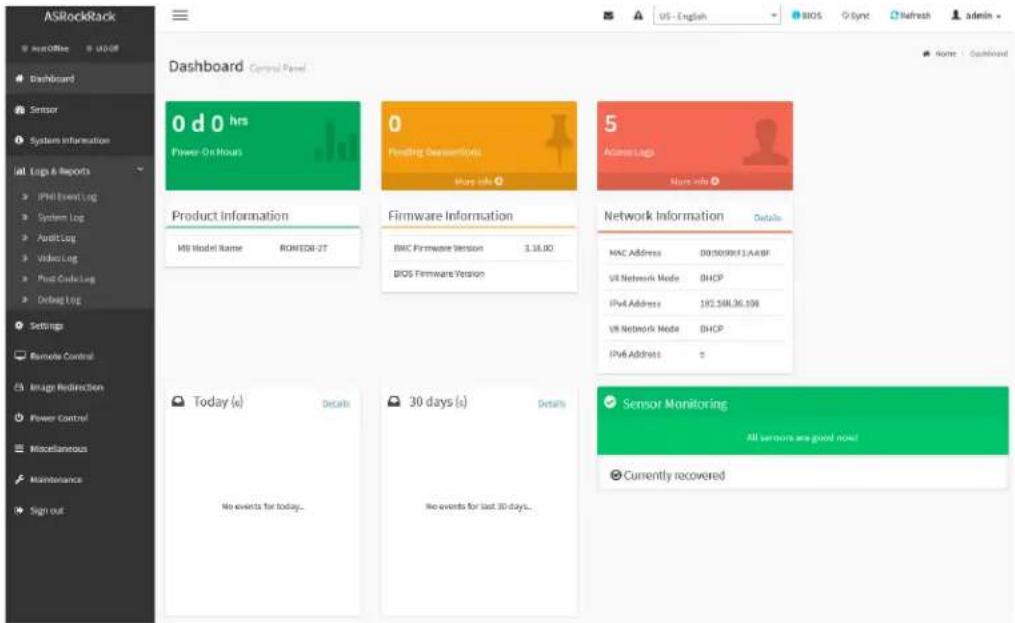
Task: Click More info on Access Logs
Action: [x=695, y=181]
